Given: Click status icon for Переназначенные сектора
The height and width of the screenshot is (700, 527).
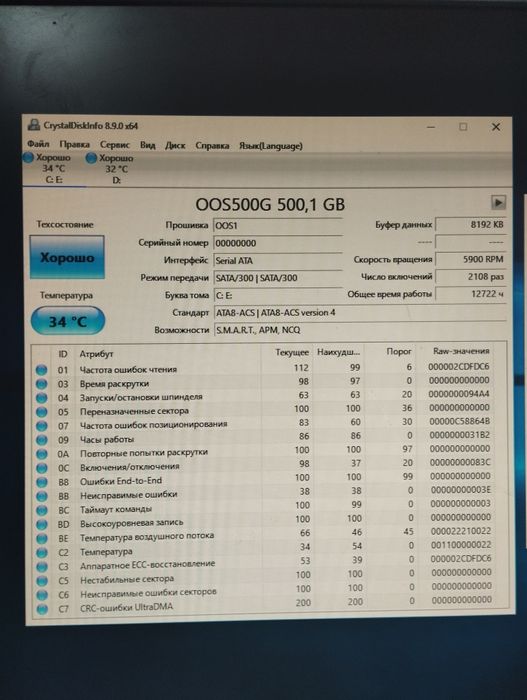Looking at the screenshot, I should [x=42, y=412].
